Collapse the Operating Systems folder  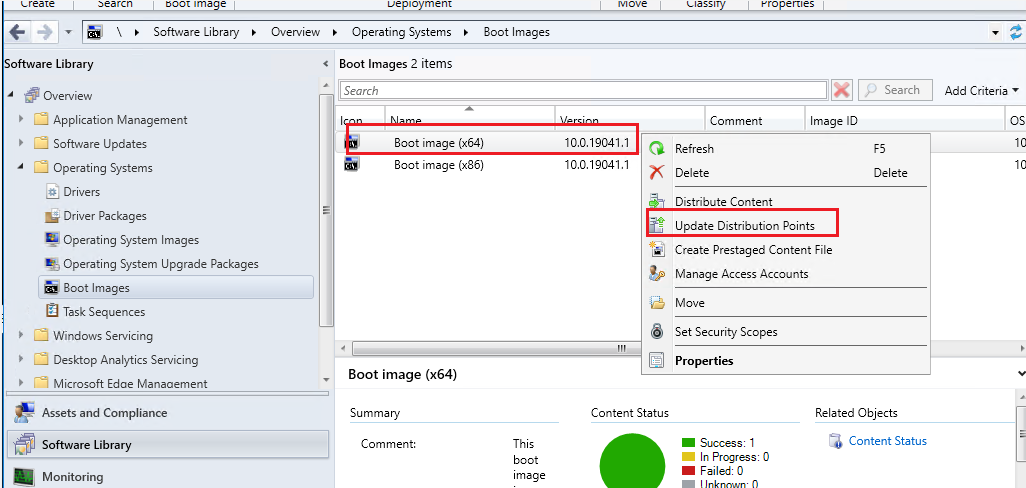point(22,167)
